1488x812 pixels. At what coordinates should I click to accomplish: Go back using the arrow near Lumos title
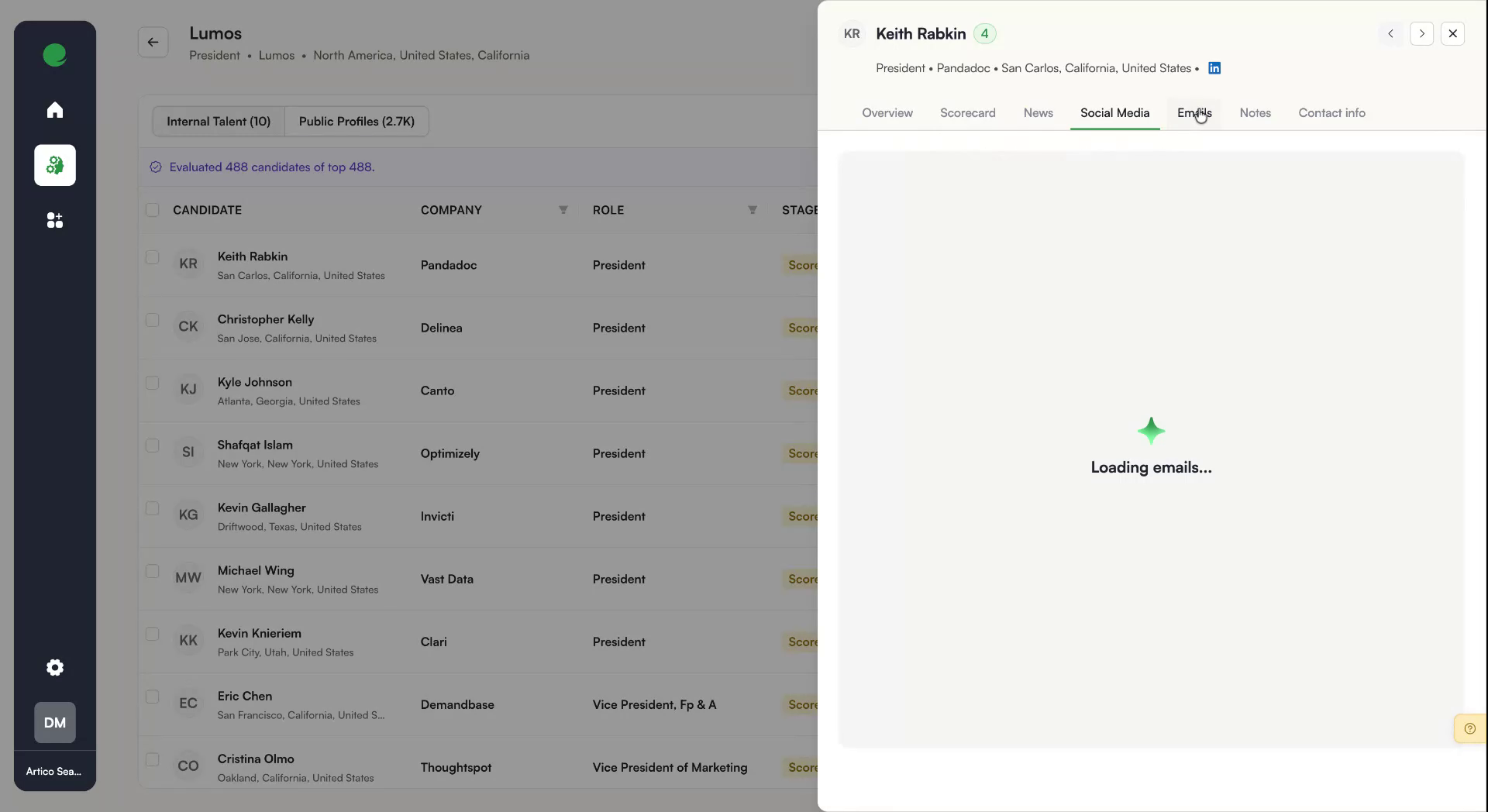153,42
